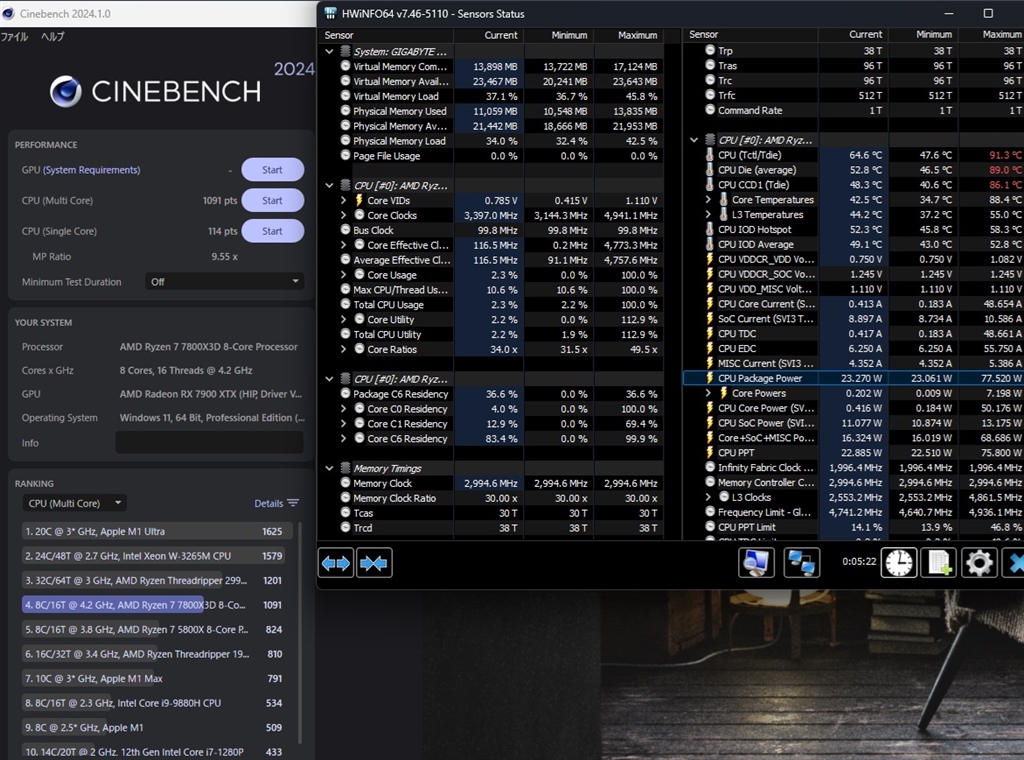Click the Info text field
The width and height of the screenshot is (1024, 760).
[x=209, y=443]
